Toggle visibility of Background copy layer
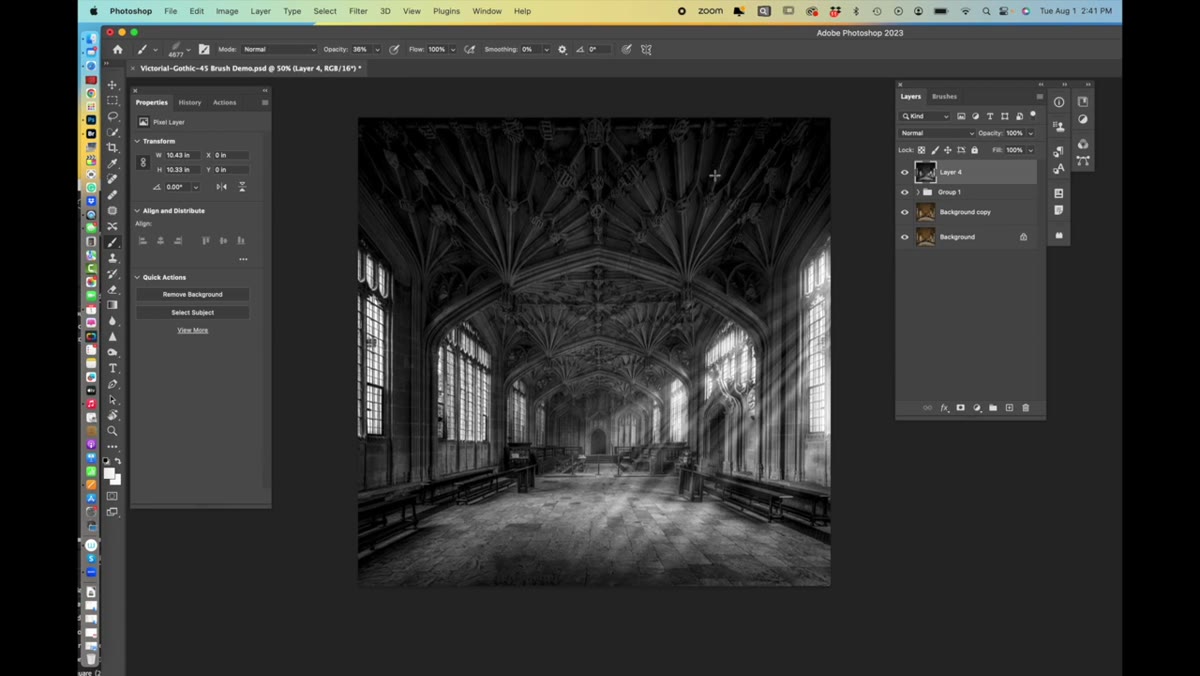The width and height of the screenshot is (1200, 676). pos(905,212)
